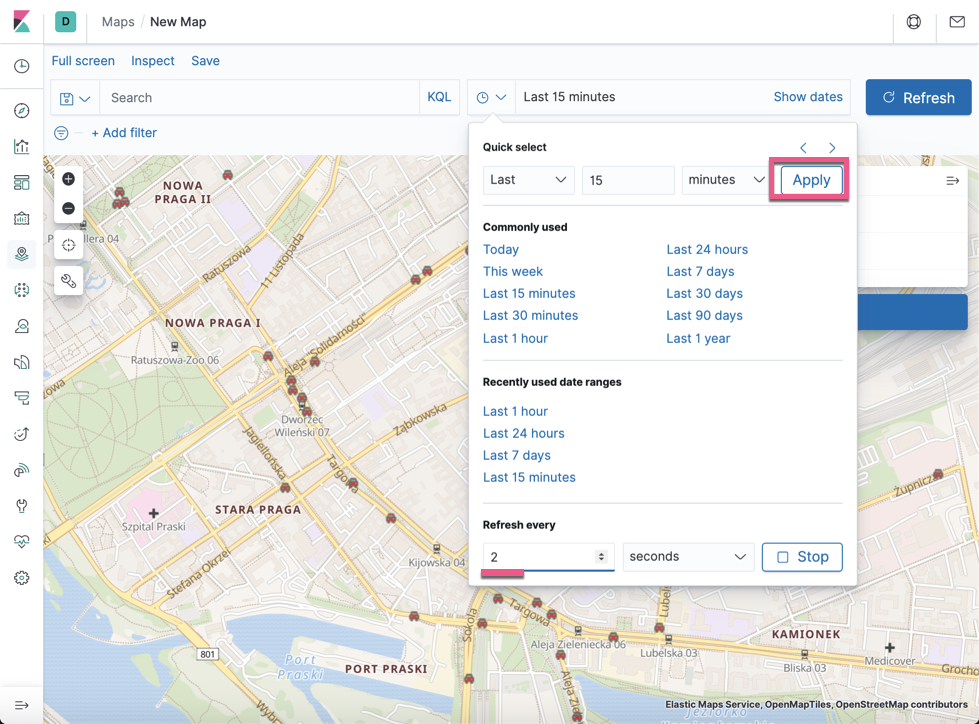Viewport: 979px width, 724px height.
Task: Go to Maps breadcrumb
Action: coord(118,22)
